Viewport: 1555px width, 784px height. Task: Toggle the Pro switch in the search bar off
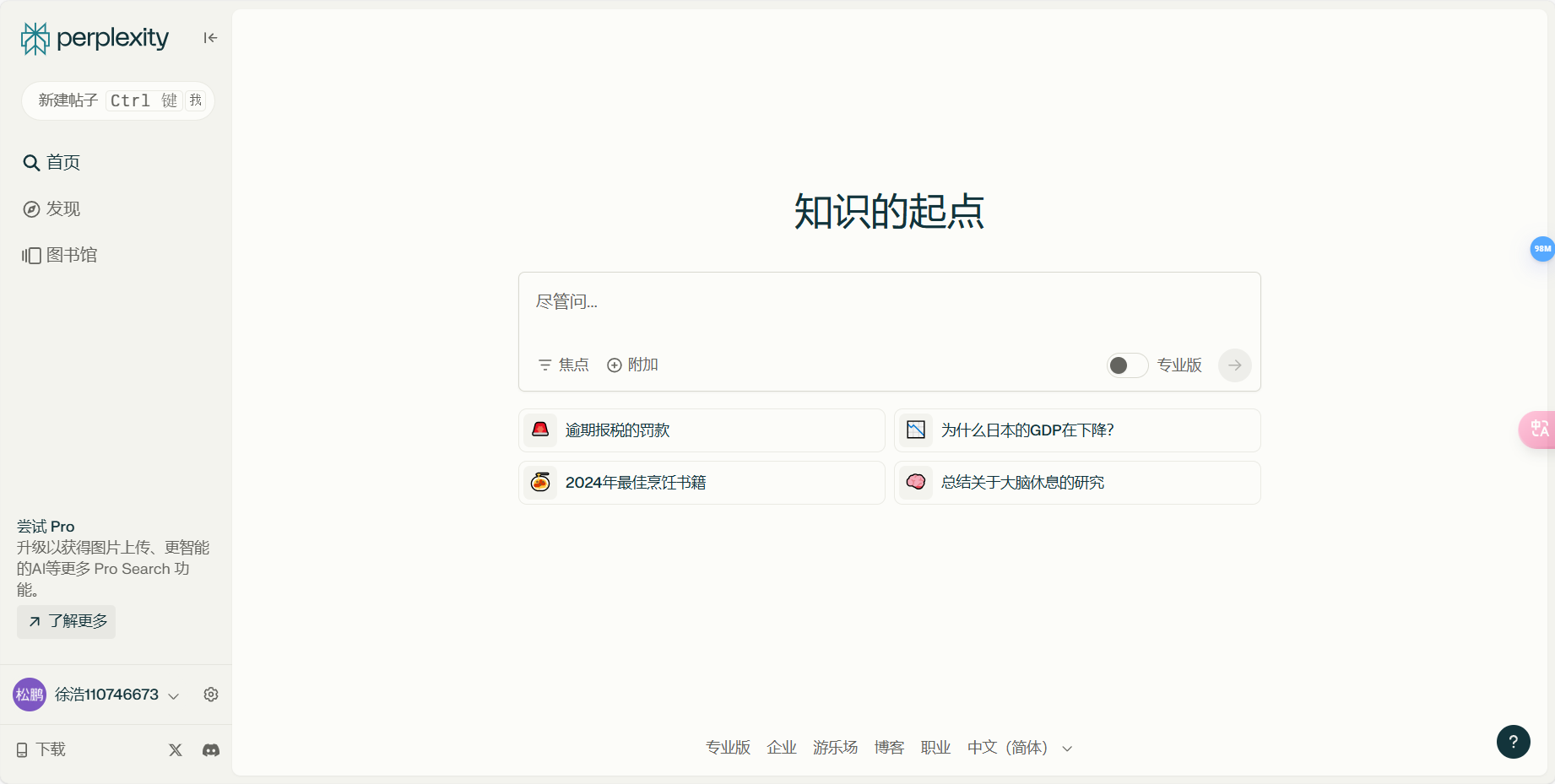tap(1126, 365)
